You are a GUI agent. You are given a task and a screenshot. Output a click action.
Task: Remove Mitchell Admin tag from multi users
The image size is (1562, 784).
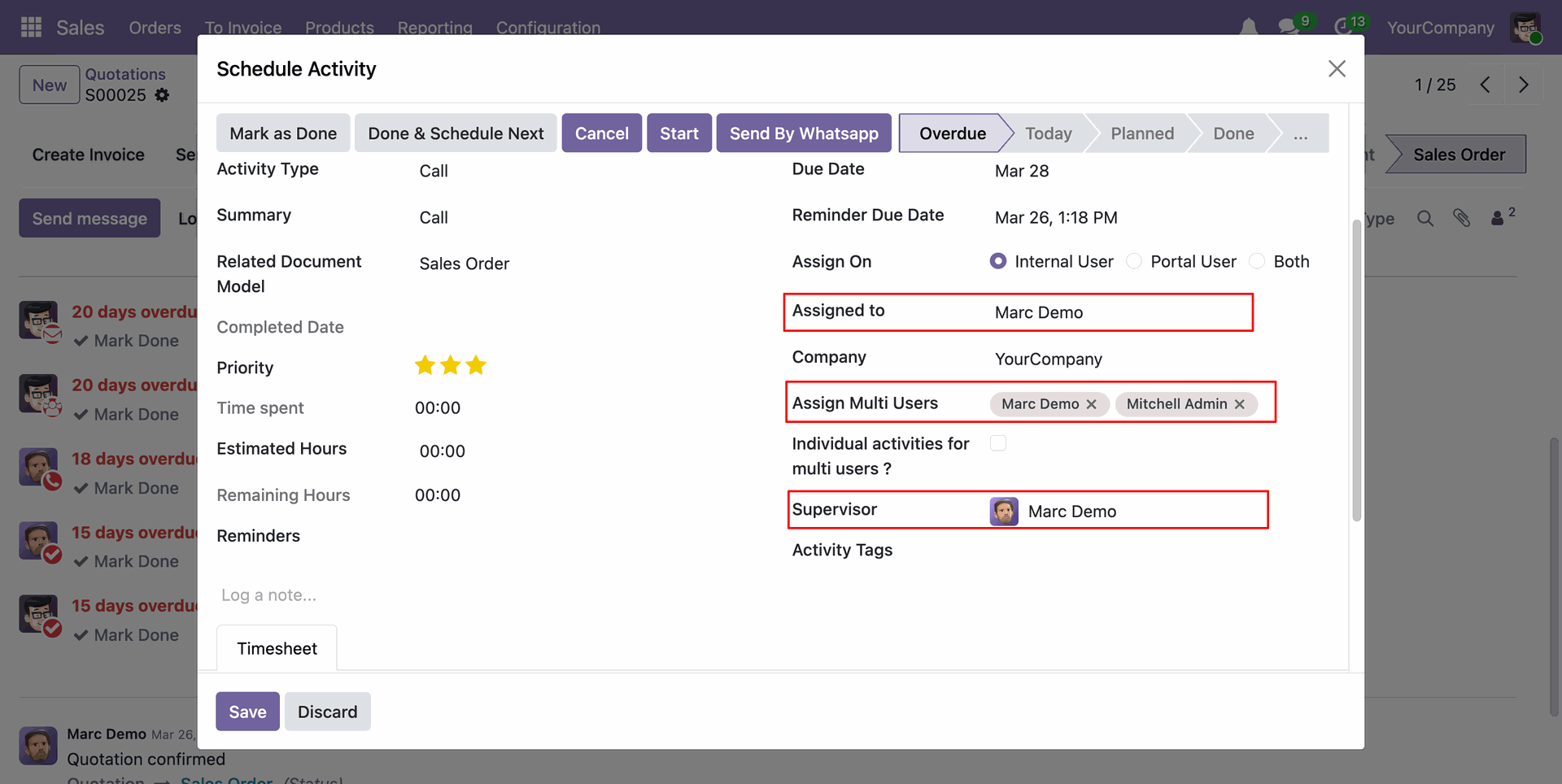tap(1240, 404)
